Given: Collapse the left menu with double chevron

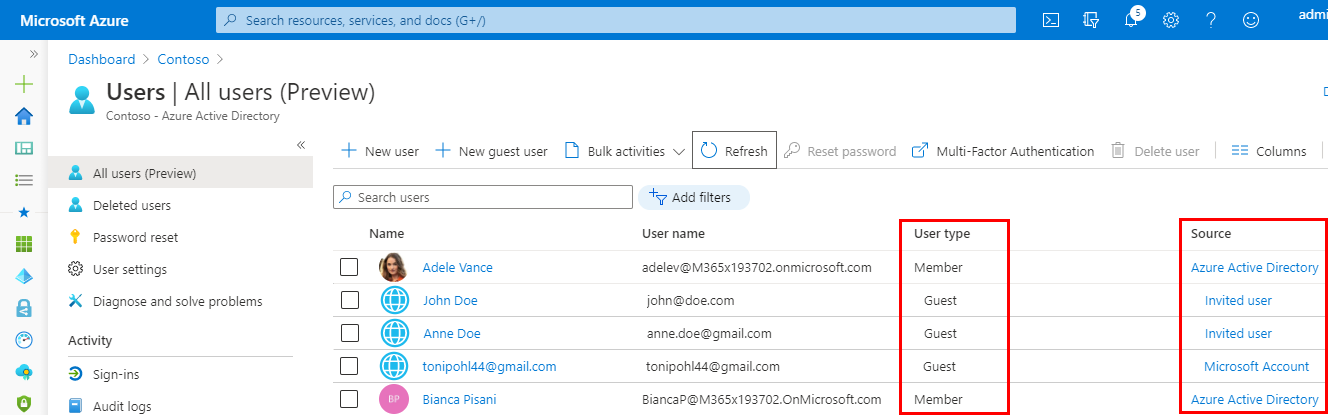Looking at the screenshot, I should point(301,145).
